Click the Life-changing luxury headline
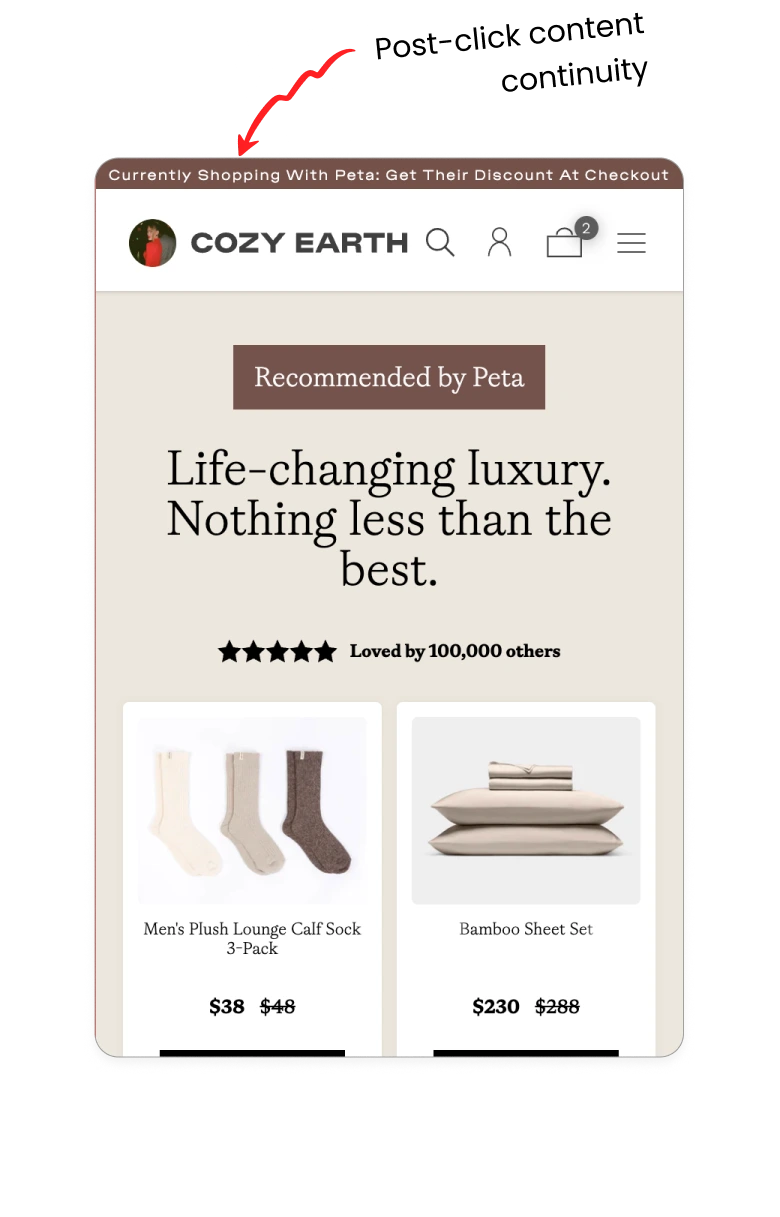This screenshot has height=1217, width=780. (x=389, y=519)
